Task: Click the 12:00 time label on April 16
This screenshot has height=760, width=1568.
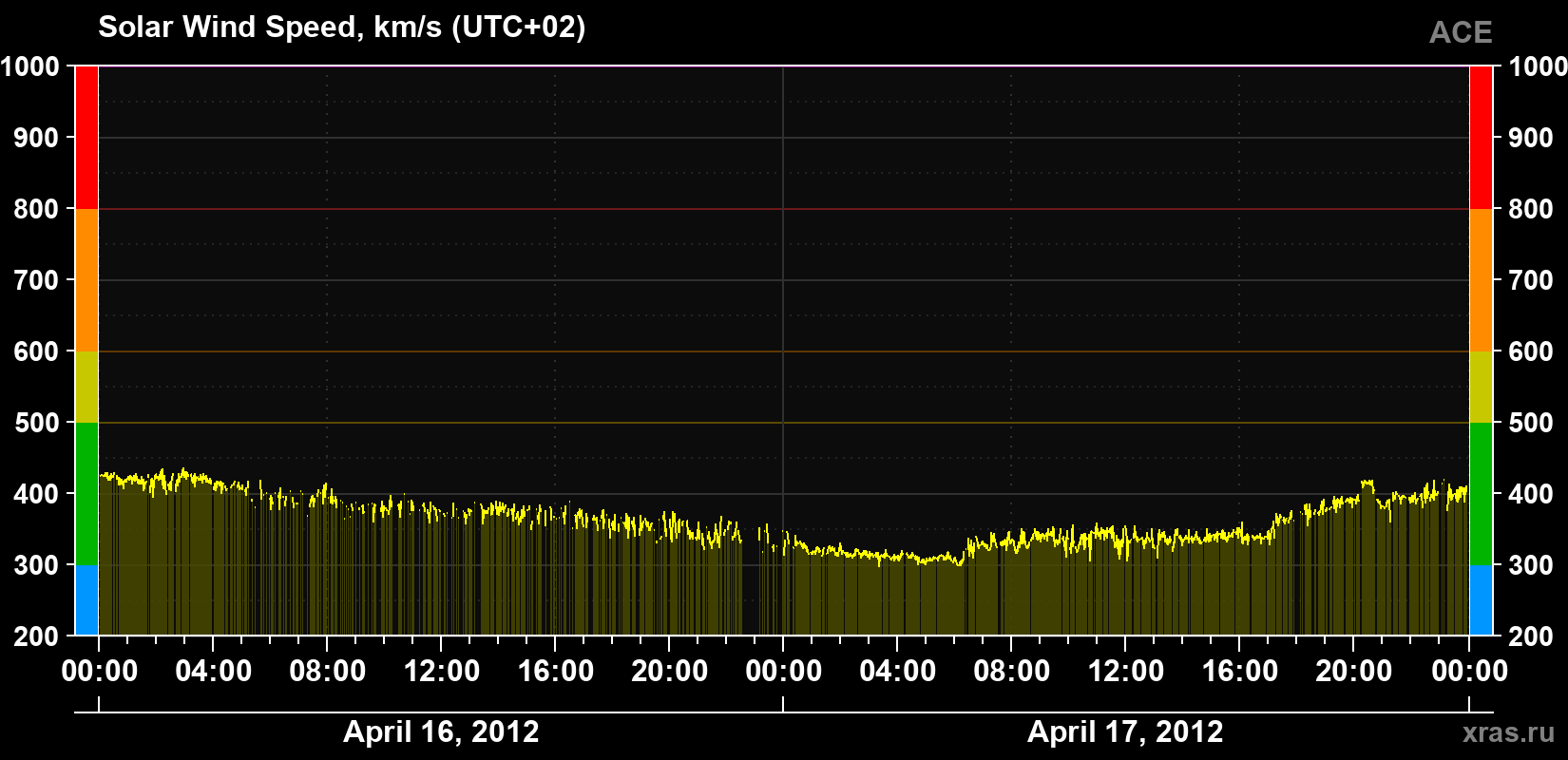Action: coord(441,672)
